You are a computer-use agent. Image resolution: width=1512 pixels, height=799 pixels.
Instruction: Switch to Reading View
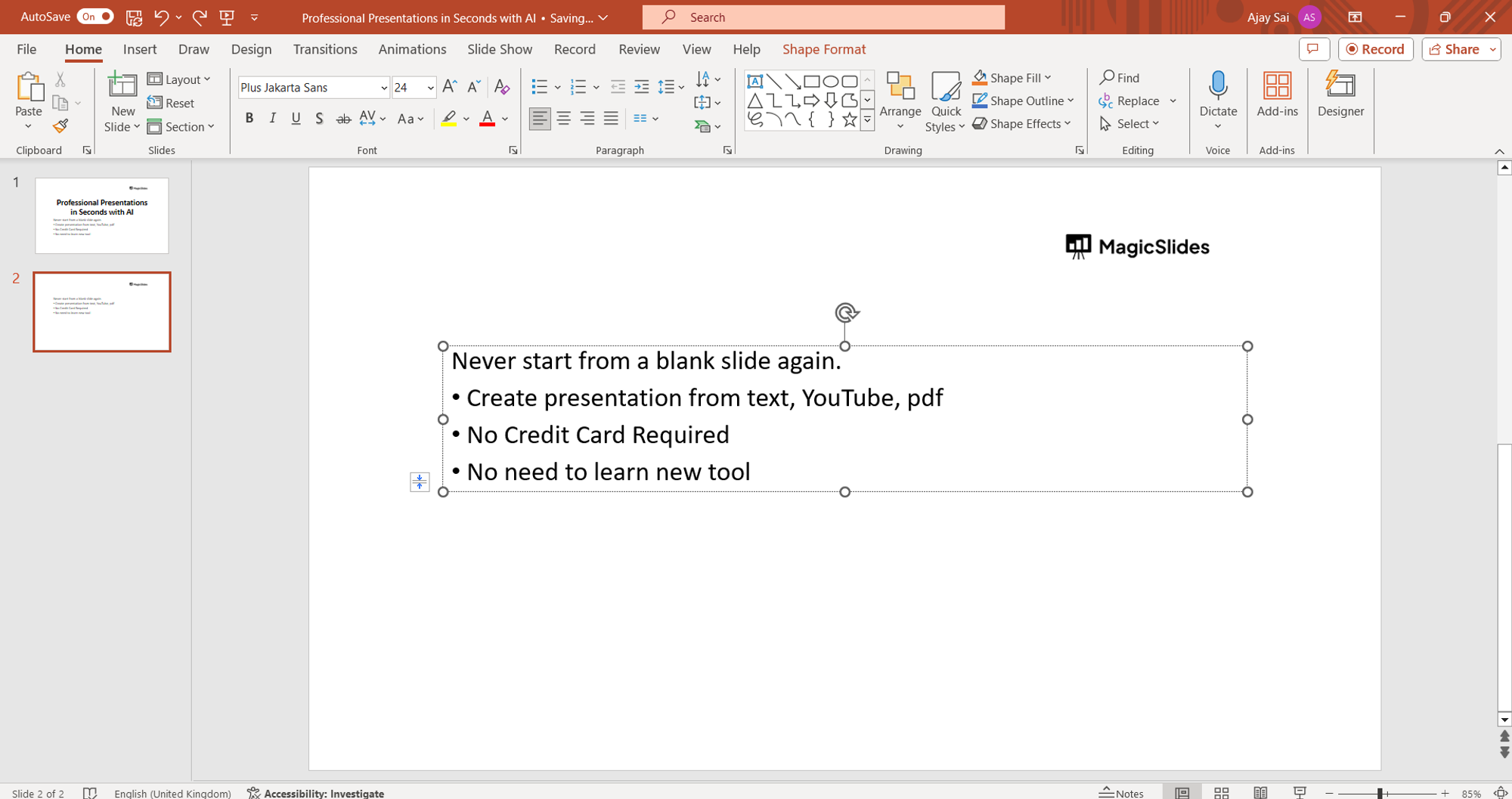1260,792
